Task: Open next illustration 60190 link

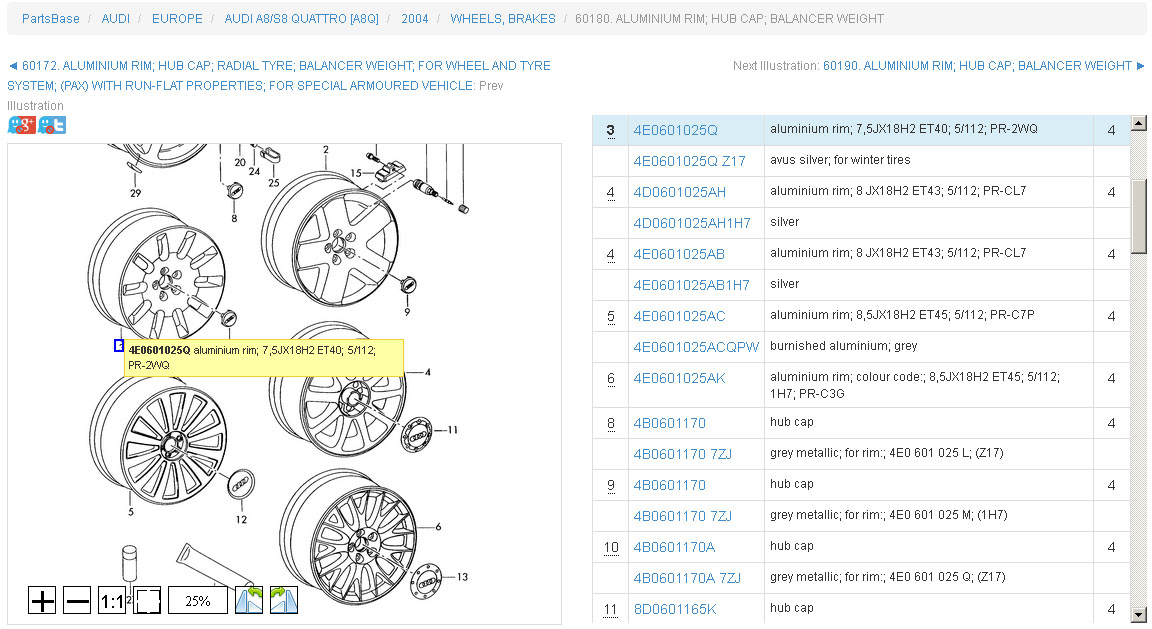Action: click(977, 66)
